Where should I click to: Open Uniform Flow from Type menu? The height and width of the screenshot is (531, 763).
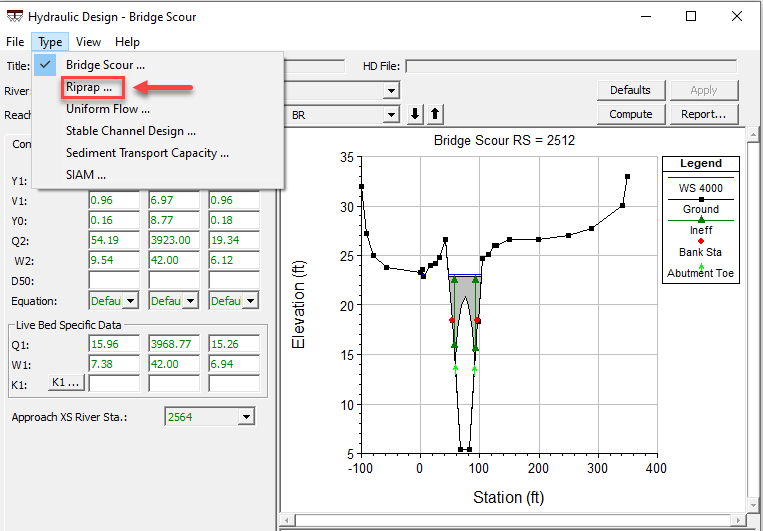tap(108, 109)
